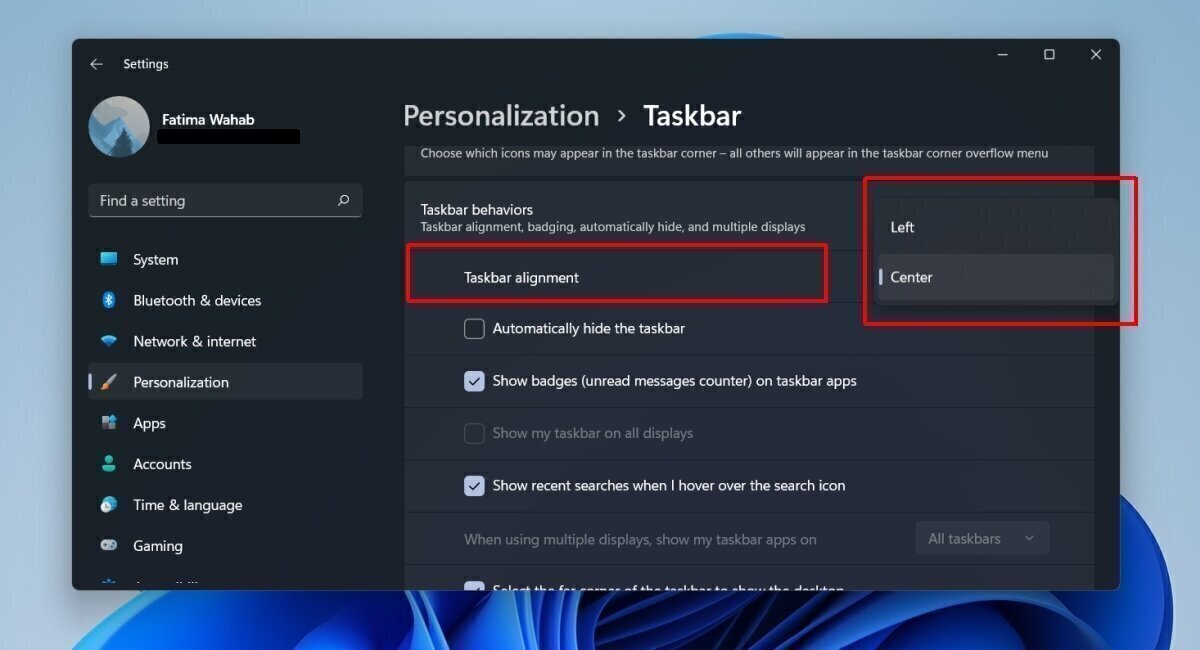
Task: Click the Find a setting search box
Action: pos(215,200)
